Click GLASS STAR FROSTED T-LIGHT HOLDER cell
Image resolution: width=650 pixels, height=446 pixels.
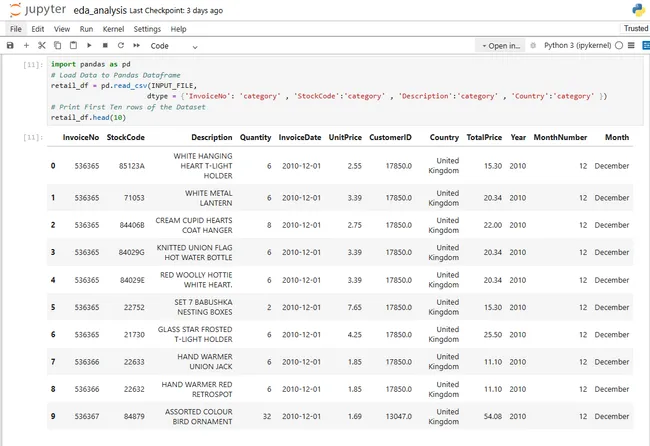(x=195, y=334)
